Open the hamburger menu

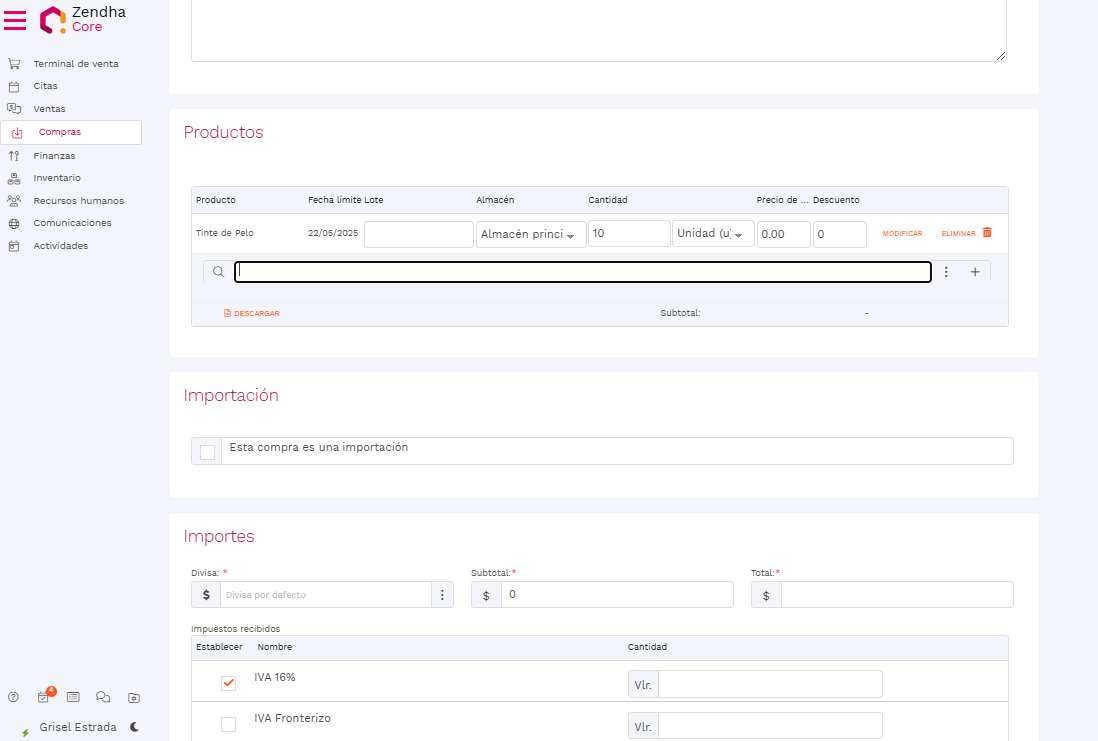tap(15, 20)
